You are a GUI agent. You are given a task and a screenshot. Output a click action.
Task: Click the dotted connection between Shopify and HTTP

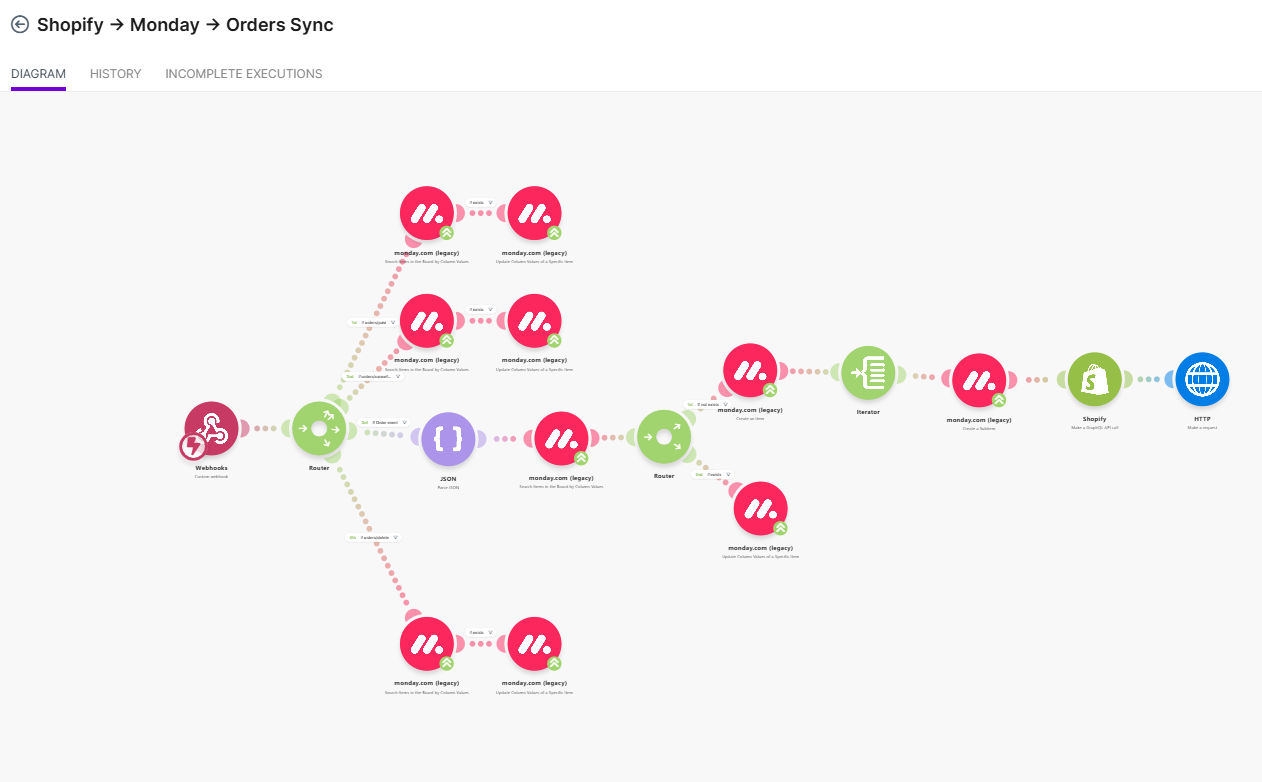coord(1149,380)
